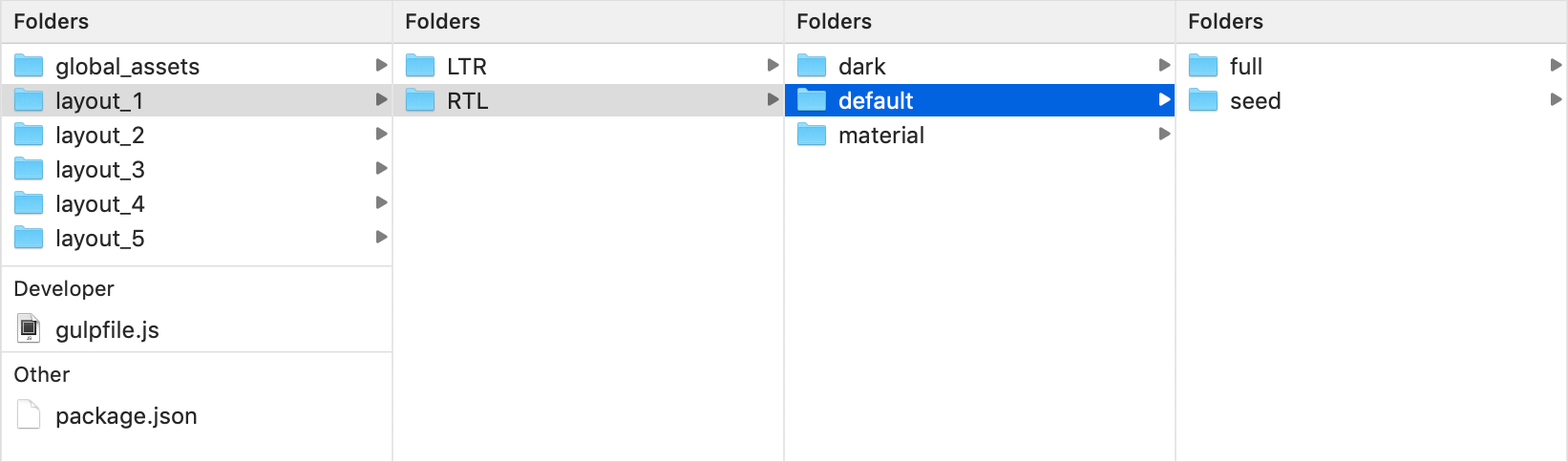Open the gulpfile.js file name

(107, 330)
